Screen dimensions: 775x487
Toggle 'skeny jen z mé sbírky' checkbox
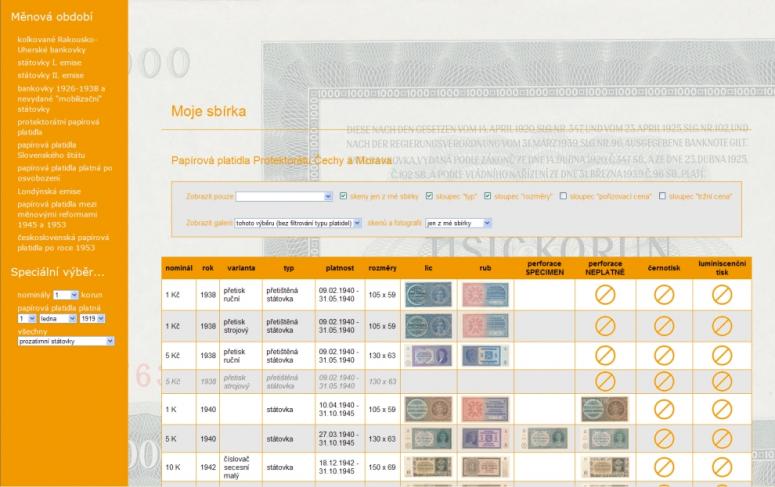pyautogui.click(x=343, y=196)
